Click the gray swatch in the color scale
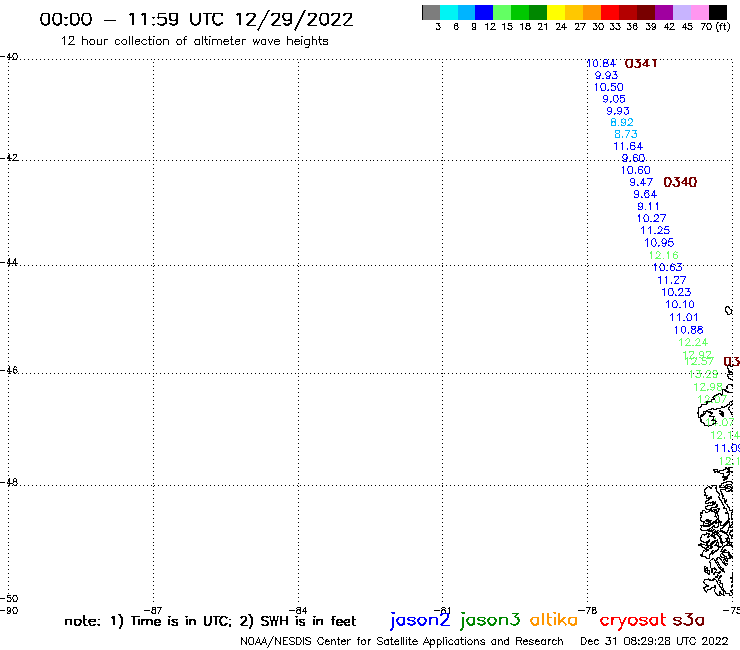740x650 pixels. point(431,12)
